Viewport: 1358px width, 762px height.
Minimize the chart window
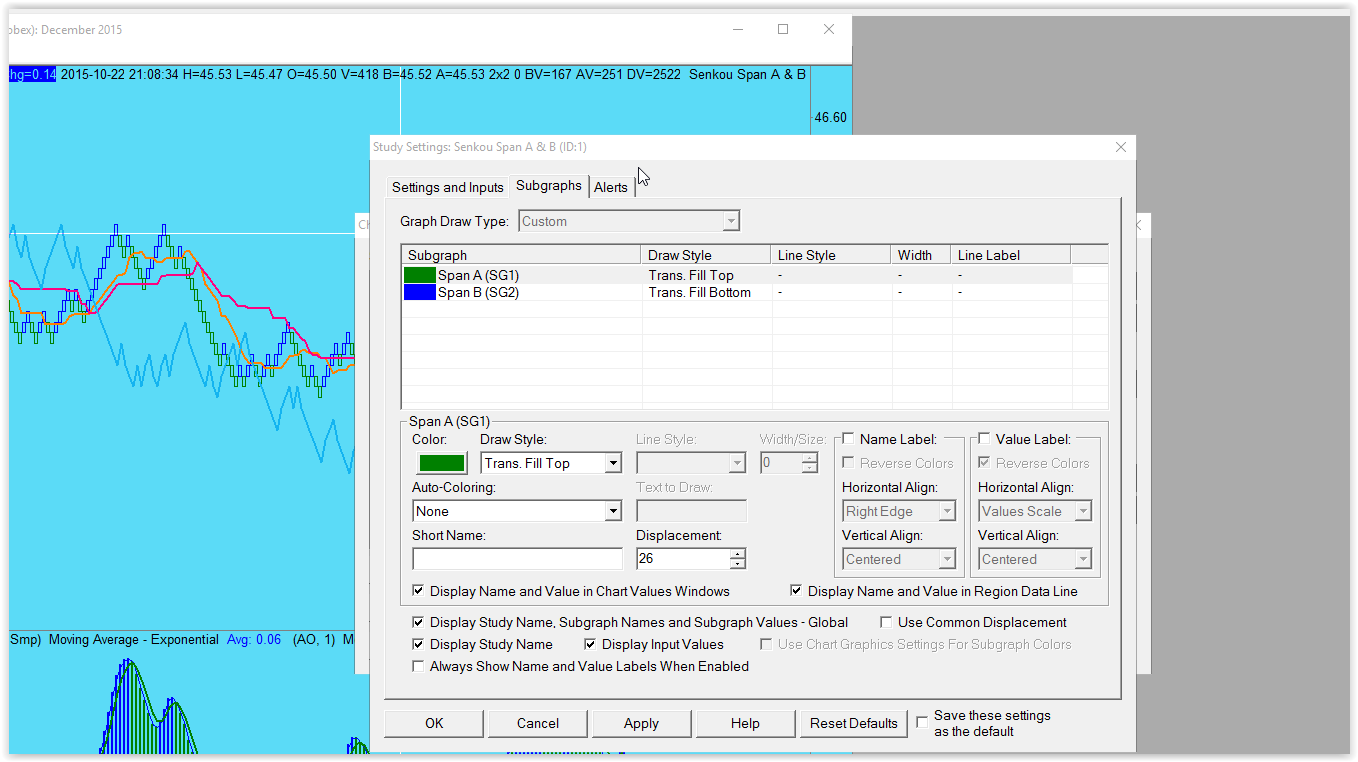tap(737, 30)
